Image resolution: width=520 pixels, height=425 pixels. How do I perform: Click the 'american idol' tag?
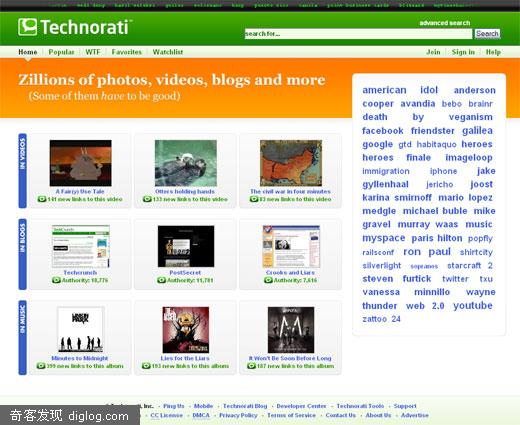coord(400,90)
